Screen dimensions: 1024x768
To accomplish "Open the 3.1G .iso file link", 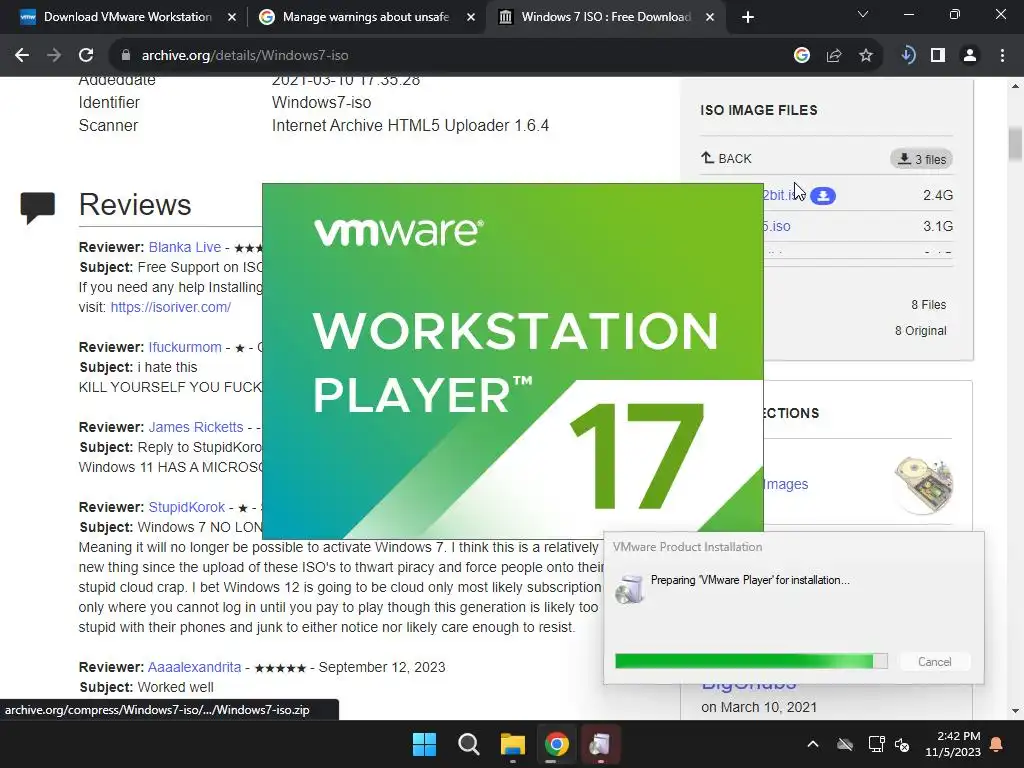I will [777, 226].
